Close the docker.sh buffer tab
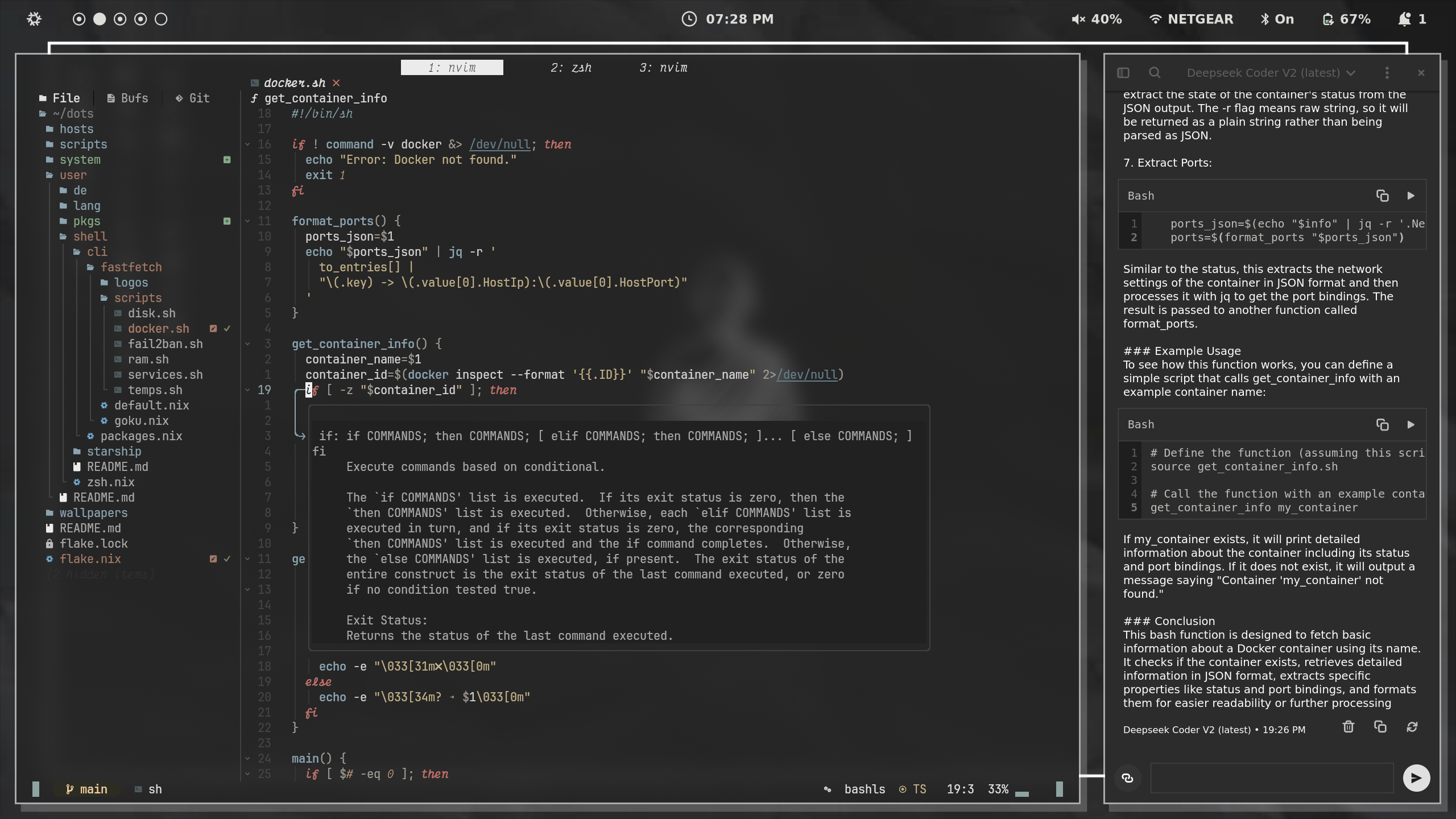1456x819 pixels. point(336,83)
